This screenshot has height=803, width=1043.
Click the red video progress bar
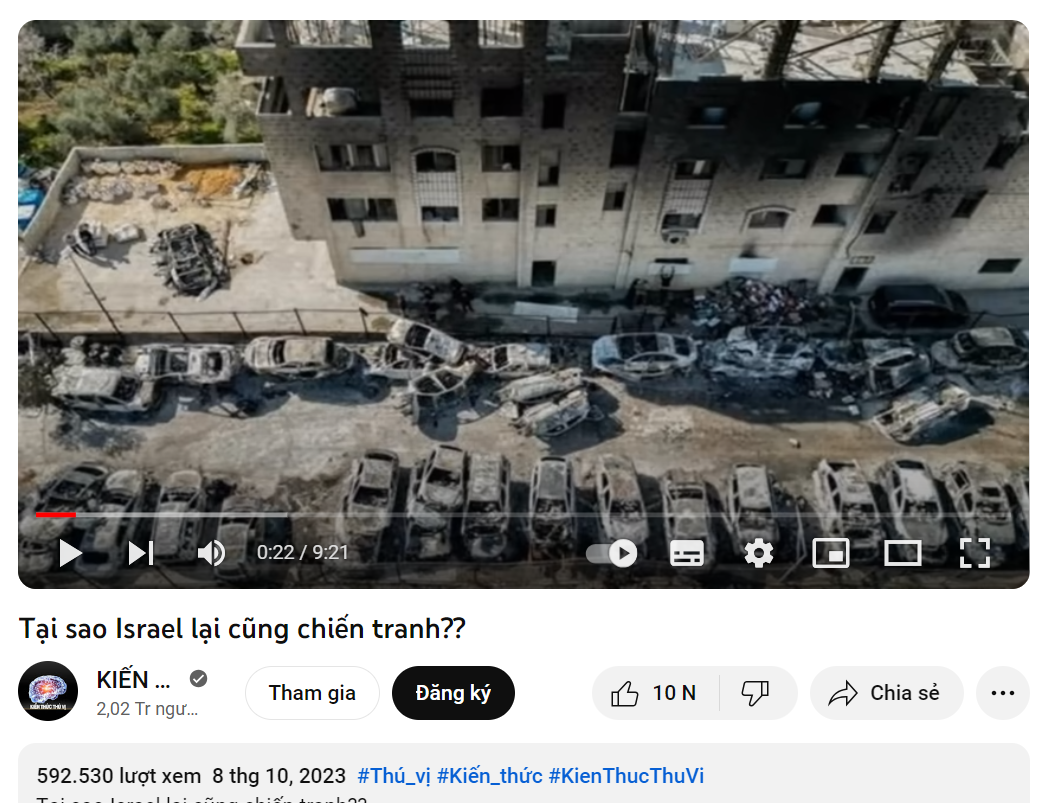56,514
